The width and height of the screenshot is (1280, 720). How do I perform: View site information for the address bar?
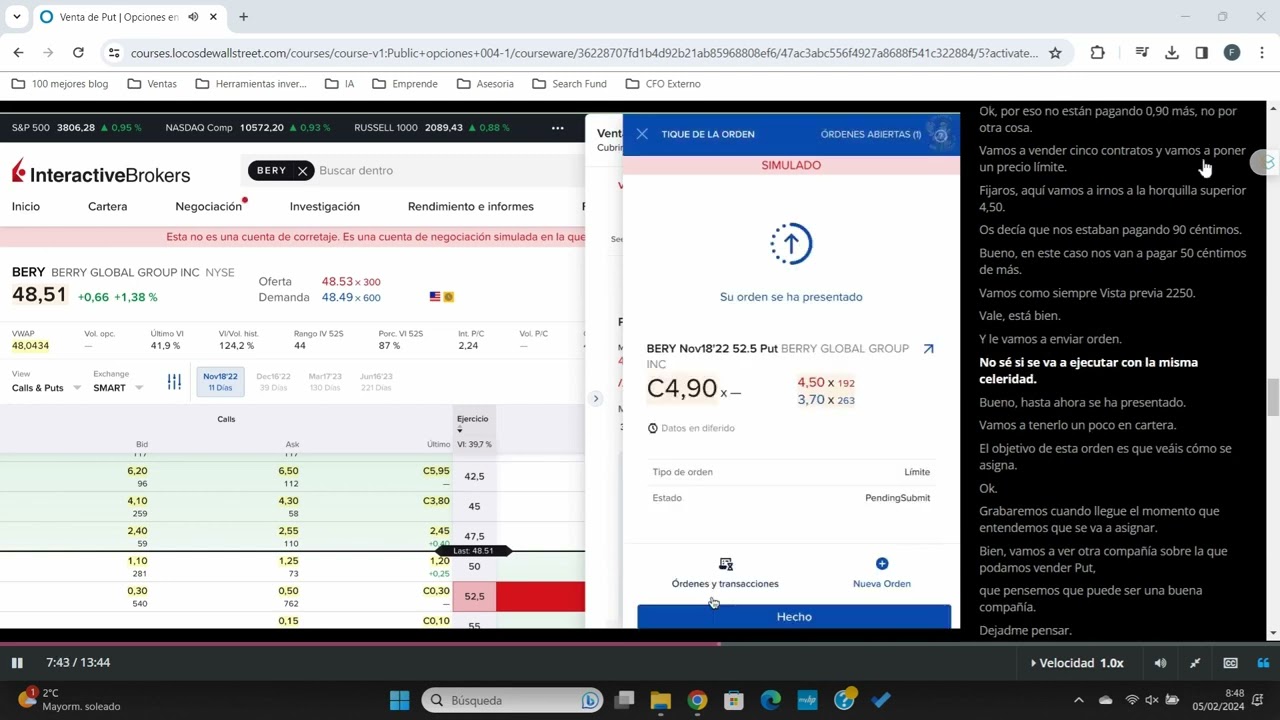114,53
